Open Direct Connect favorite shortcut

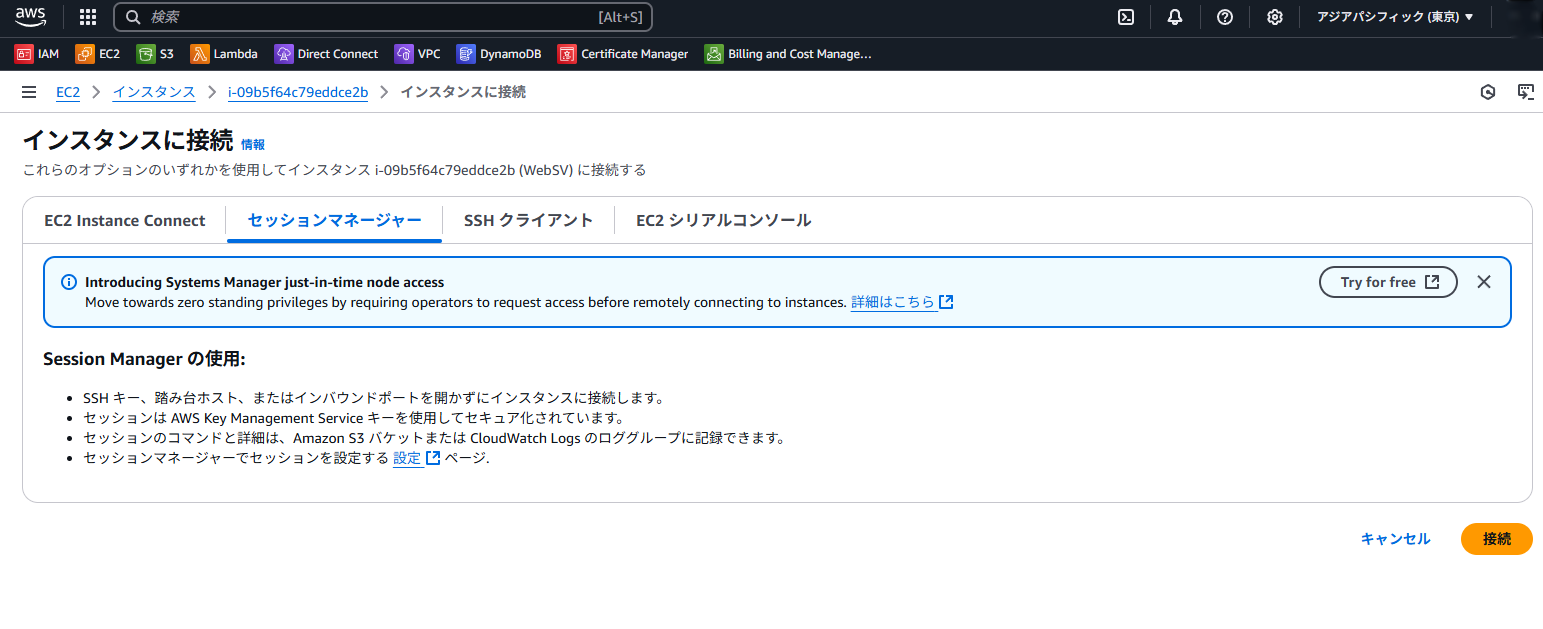[326, 54]
